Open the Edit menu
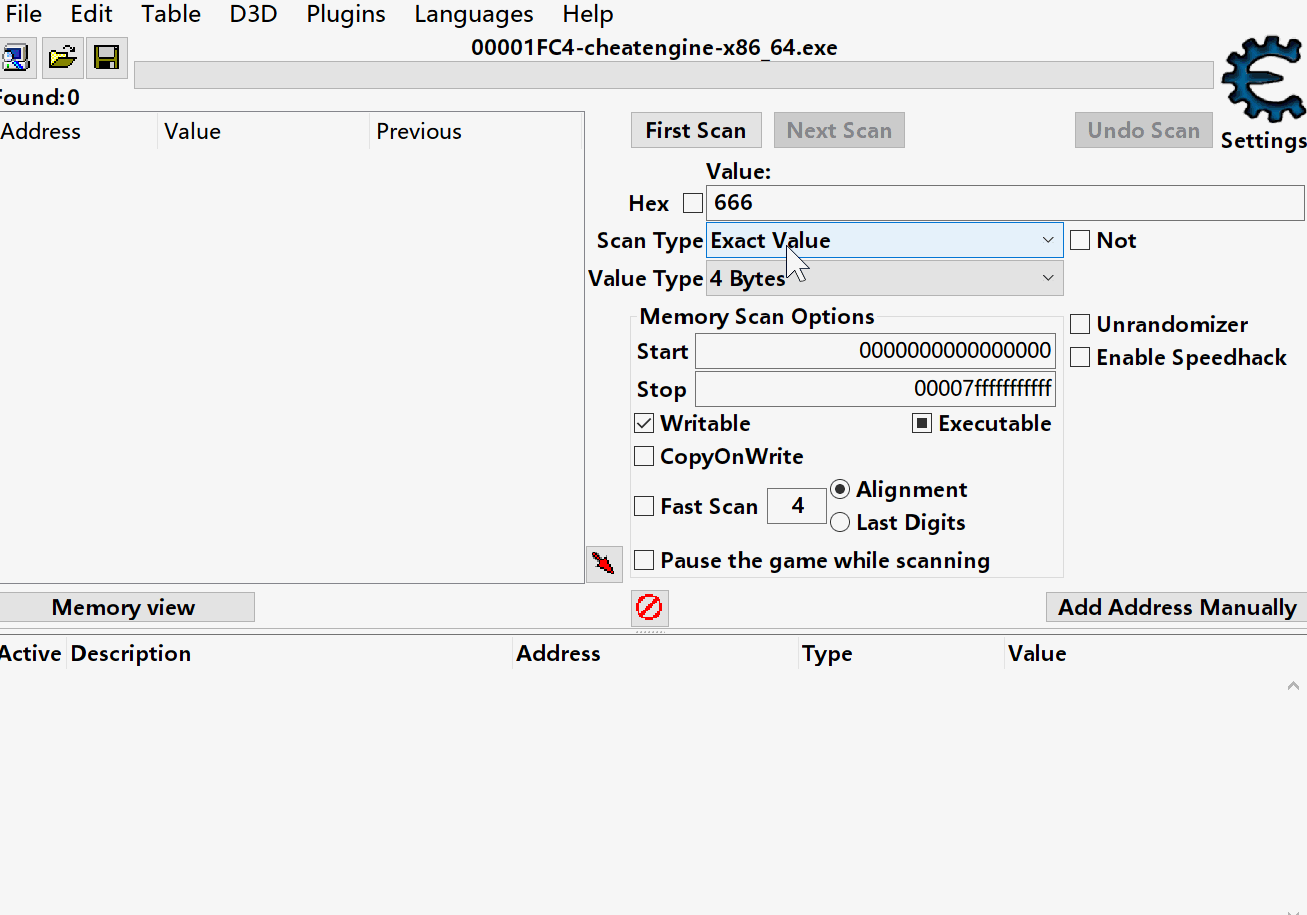The width and height of the screenshot is (1307, 915). pos(91,14)
